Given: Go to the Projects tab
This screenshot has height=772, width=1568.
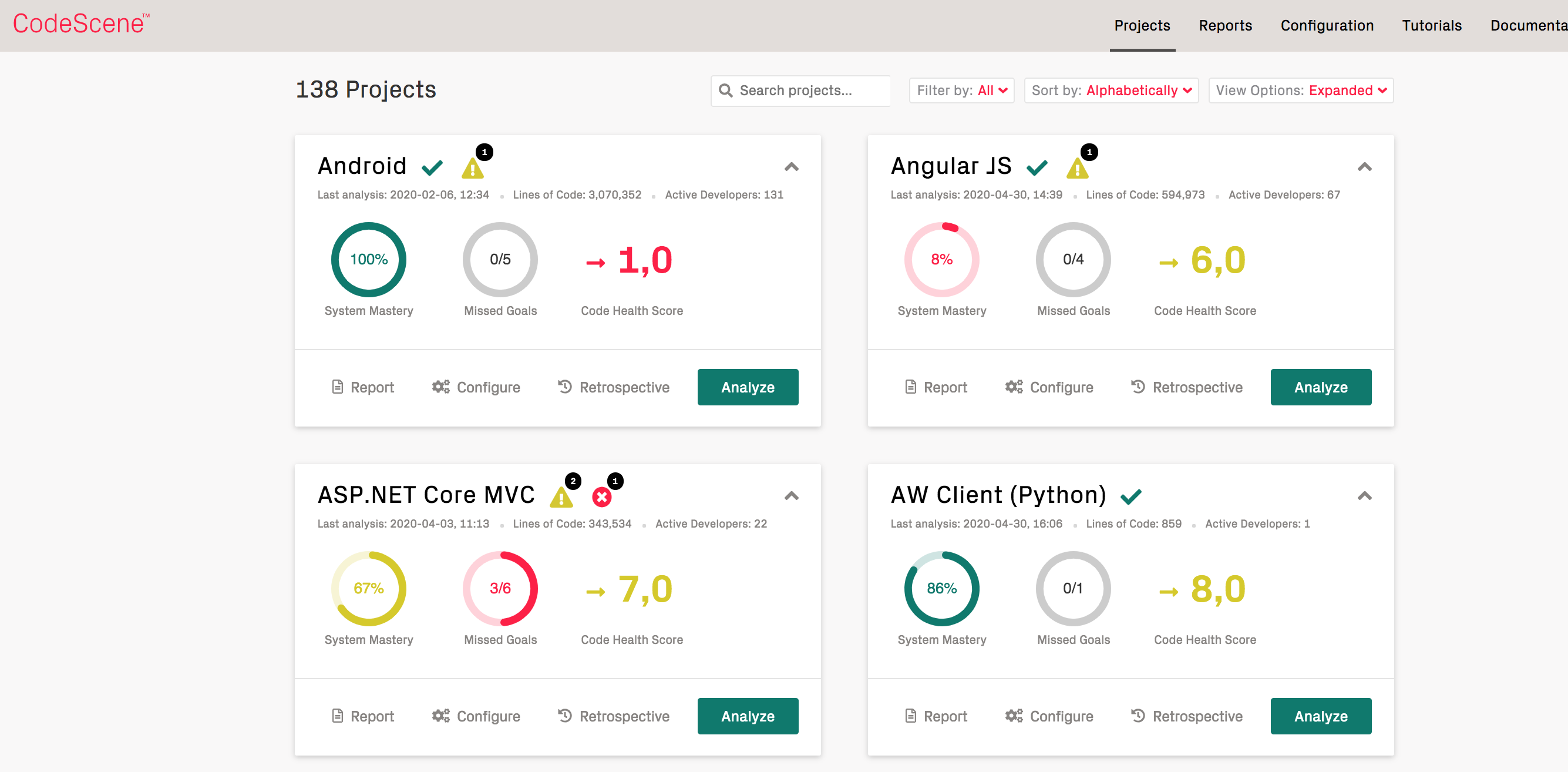Looking at the screenshot, I should click(1142, 26).
